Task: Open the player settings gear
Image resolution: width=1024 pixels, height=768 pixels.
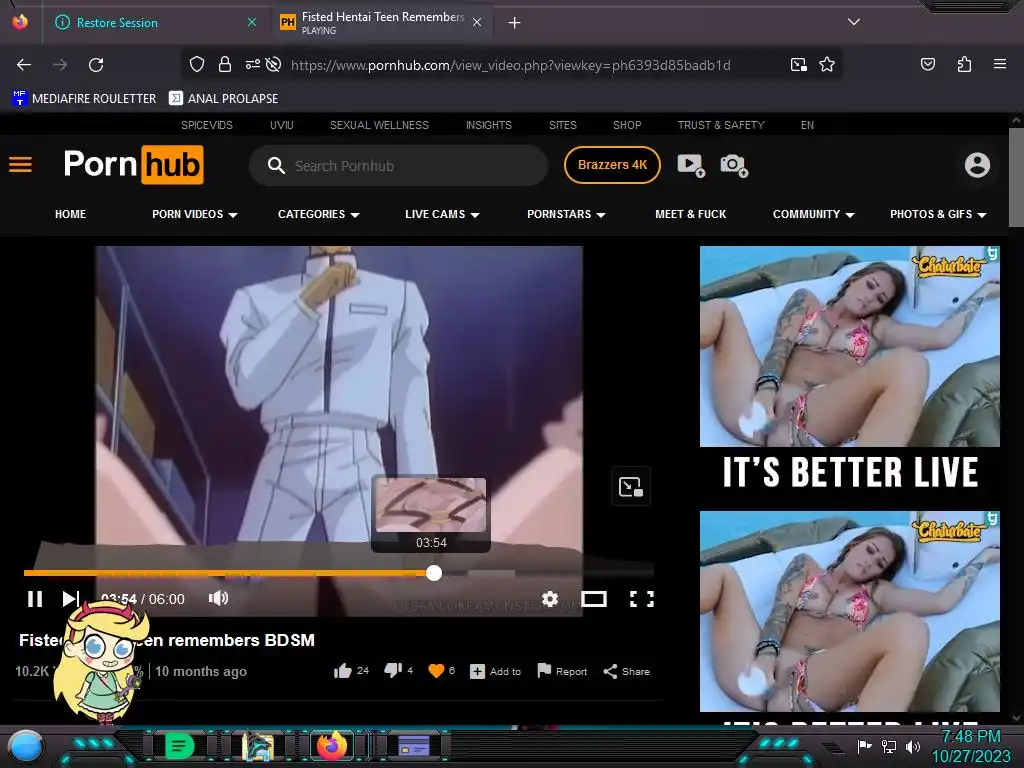Action: tap(550, 599)
